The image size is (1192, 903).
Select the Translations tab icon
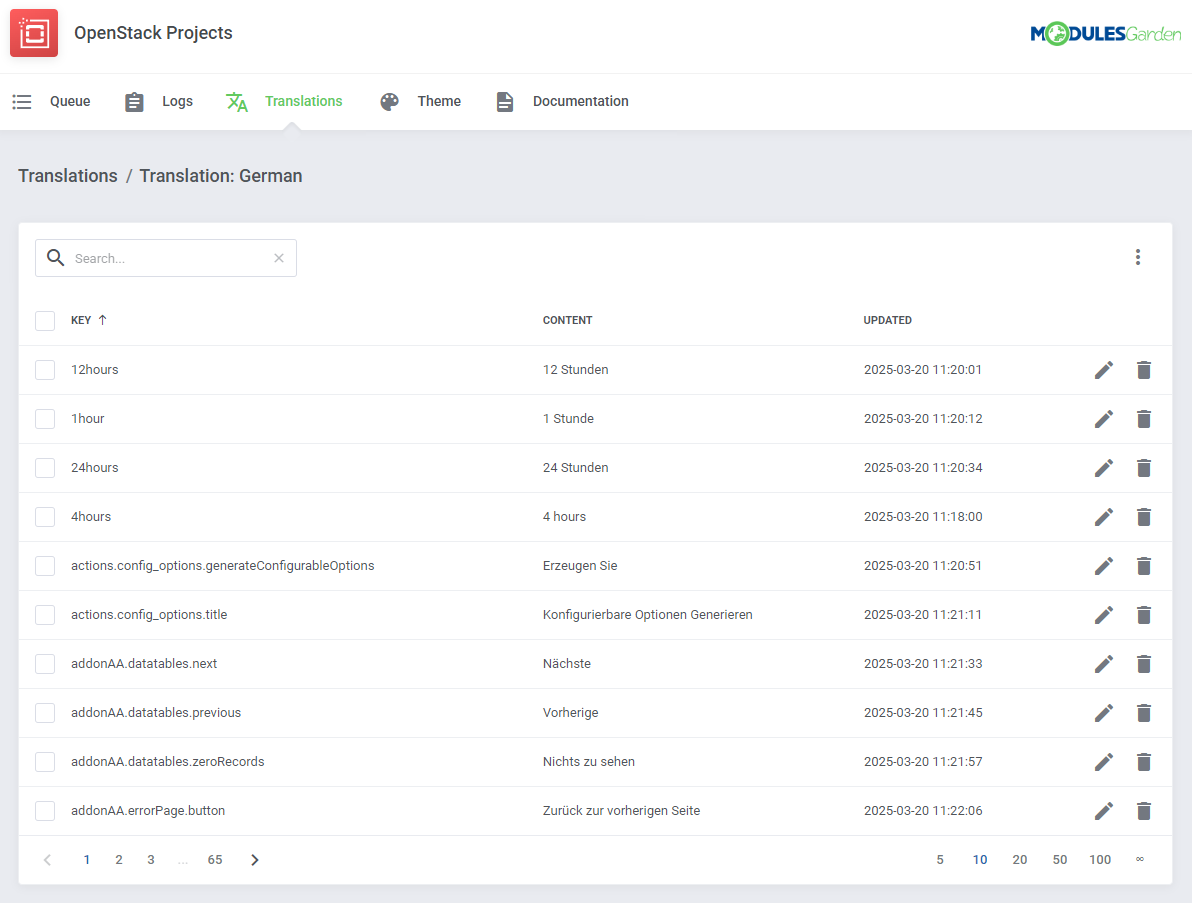click(237, 101)
